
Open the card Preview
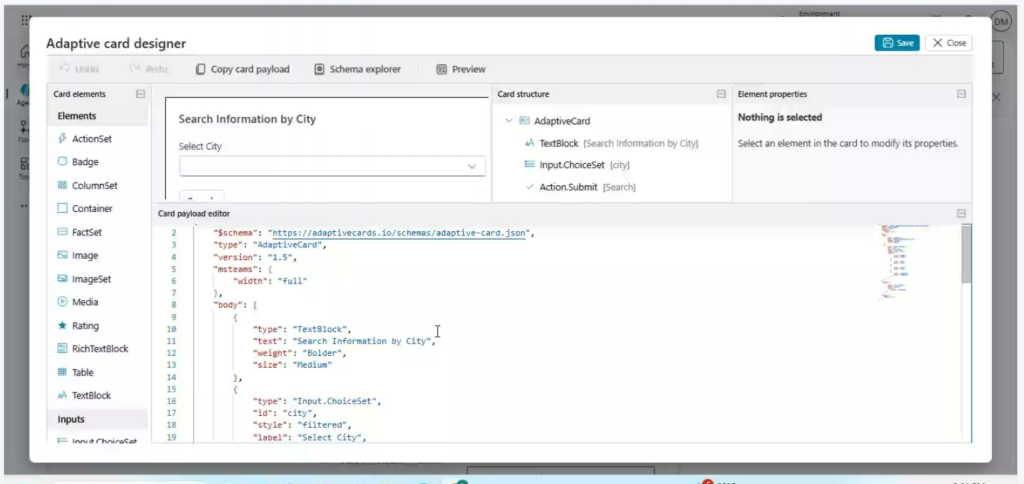click(461, 69)
